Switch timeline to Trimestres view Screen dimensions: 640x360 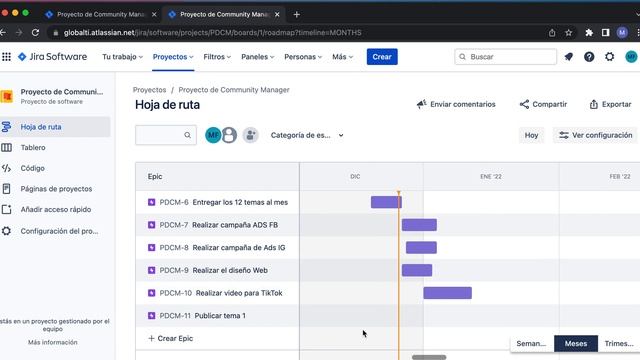[x=619, y=344]
